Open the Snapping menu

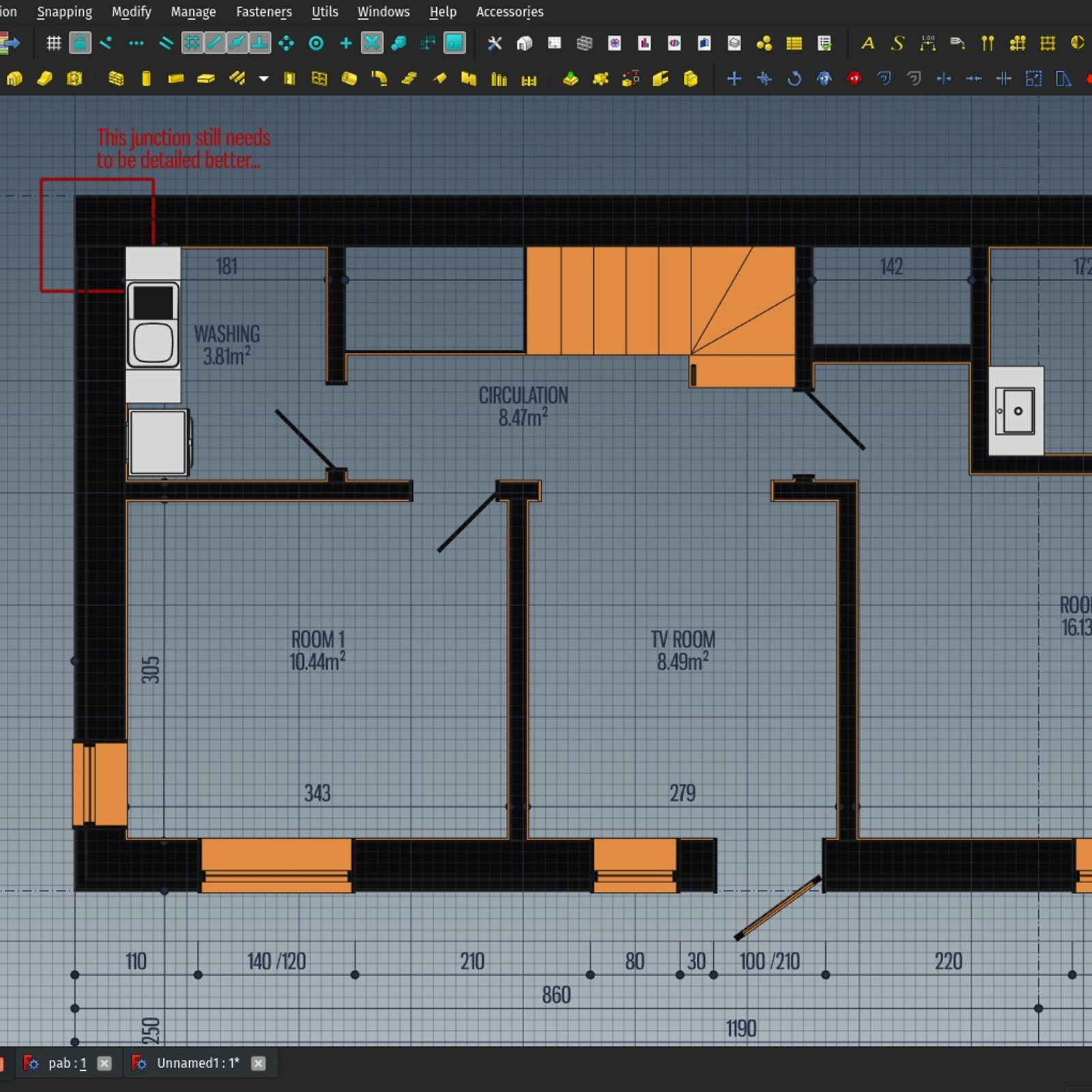(65, 12)
